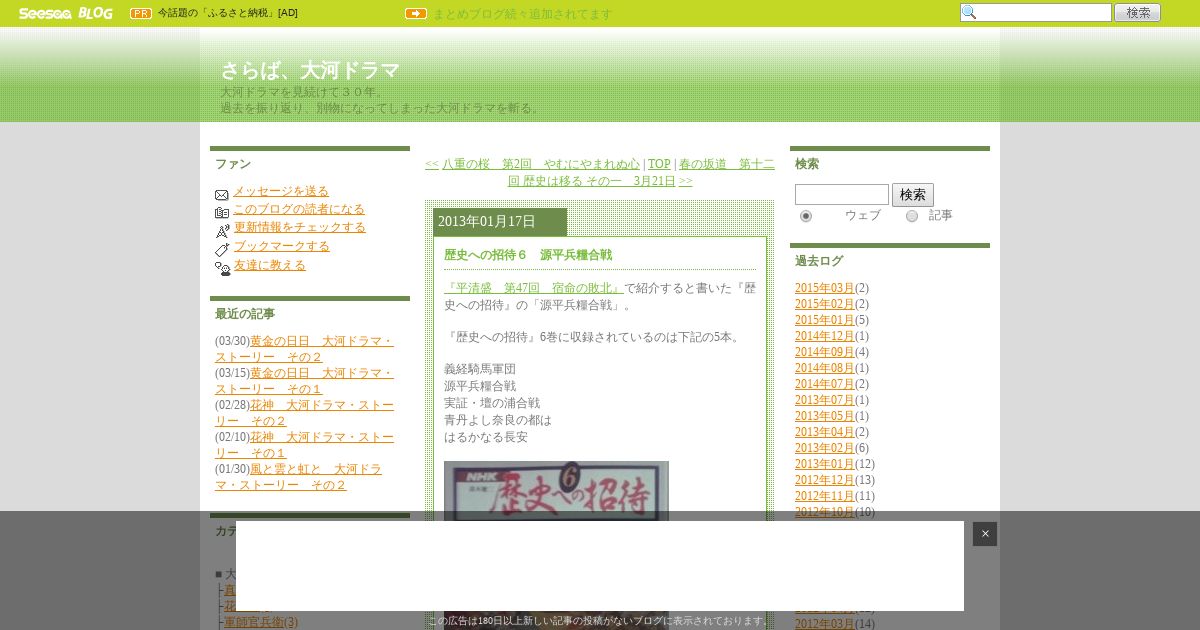Image resolution: width=1200 pixels, height=630 pixels.
Task: Click the PR badge icon in top bar
Action: tap(141, 13)
